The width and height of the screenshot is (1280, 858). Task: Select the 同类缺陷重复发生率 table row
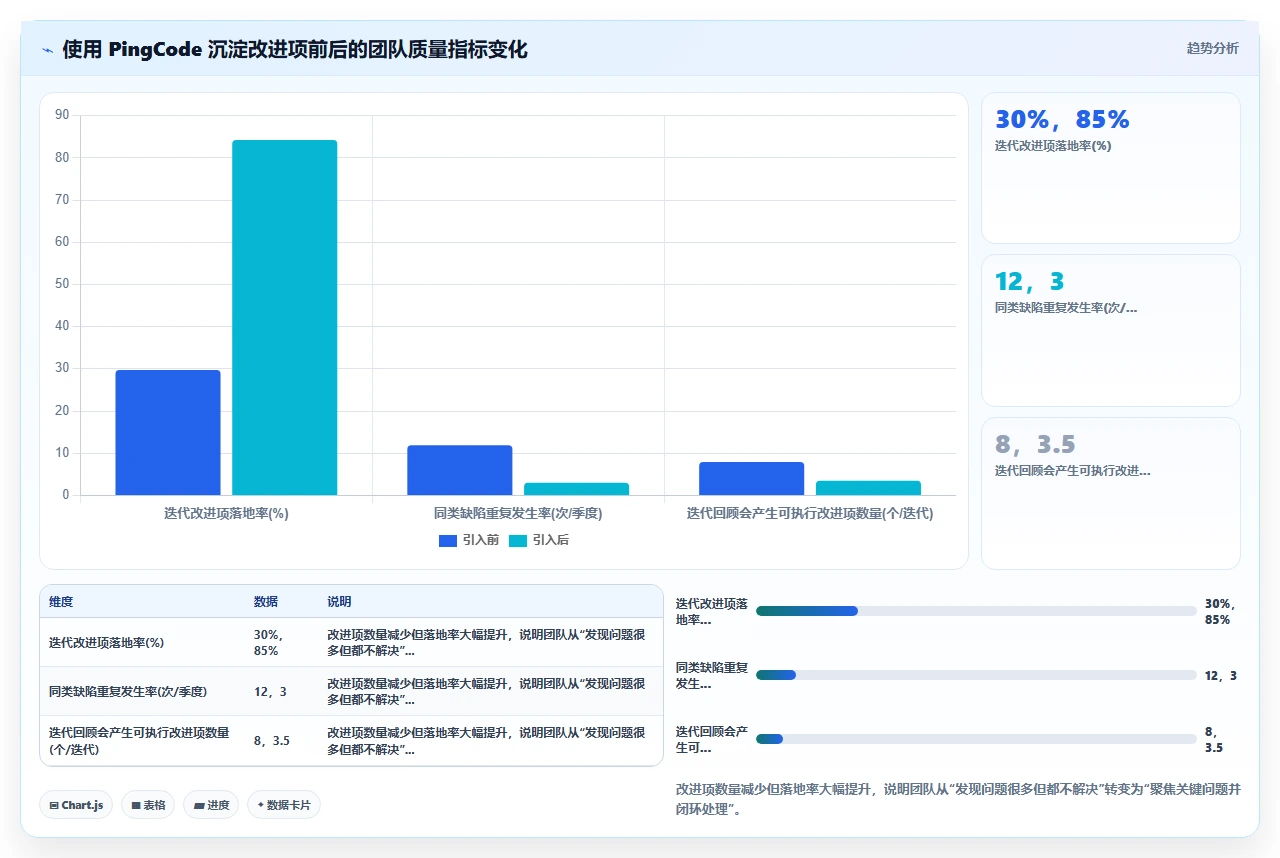pyautogui.click(x=351, y=691)
